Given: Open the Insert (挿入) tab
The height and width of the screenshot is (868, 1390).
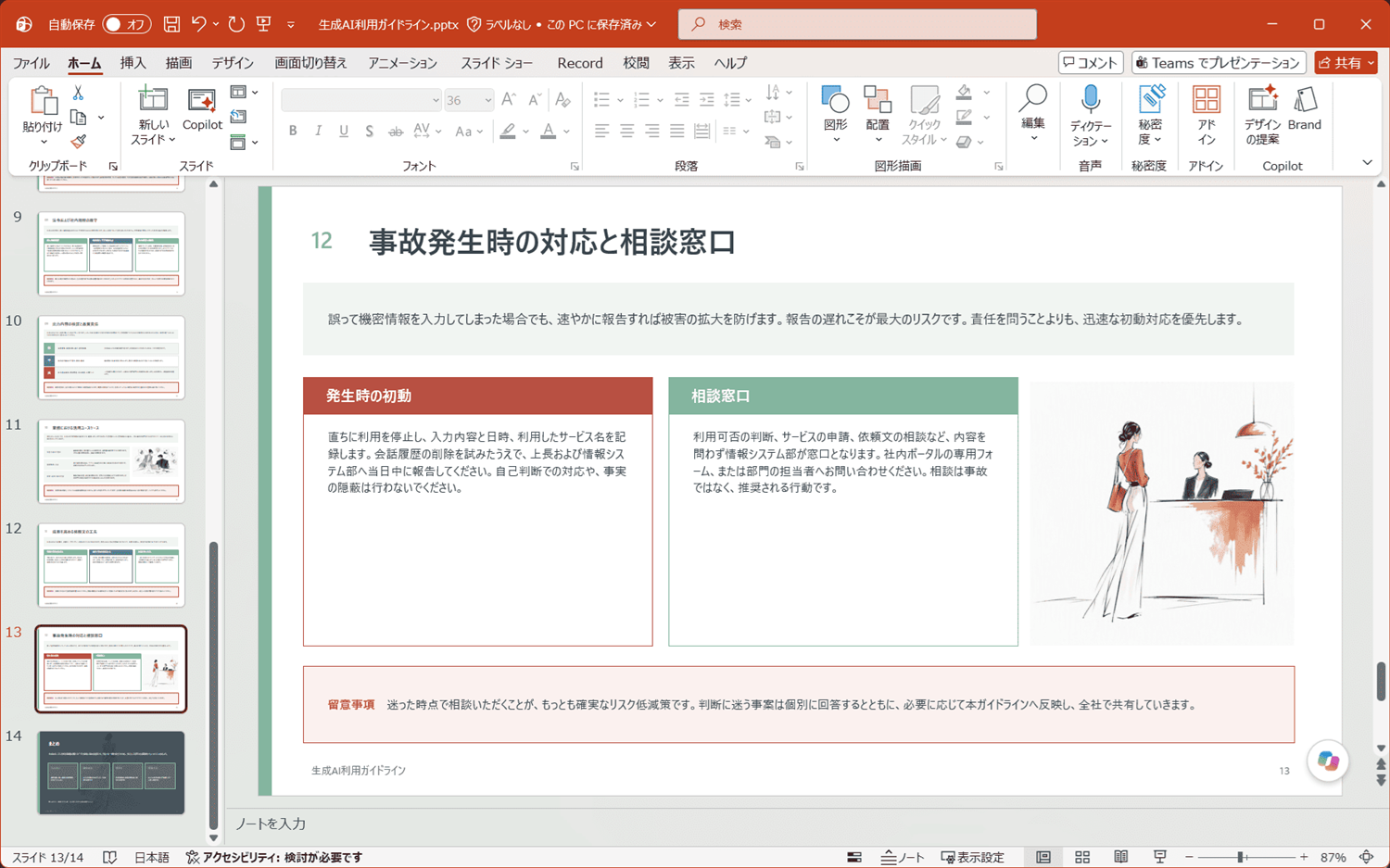Looking at the screenshot, I should click(133, 63).
